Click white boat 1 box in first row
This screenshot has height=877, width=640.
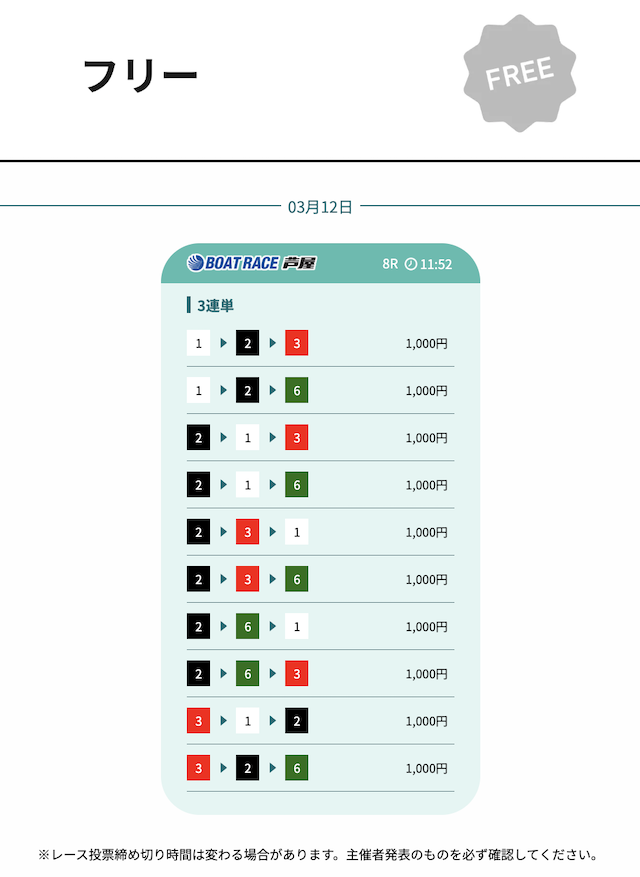coord(198,343)
